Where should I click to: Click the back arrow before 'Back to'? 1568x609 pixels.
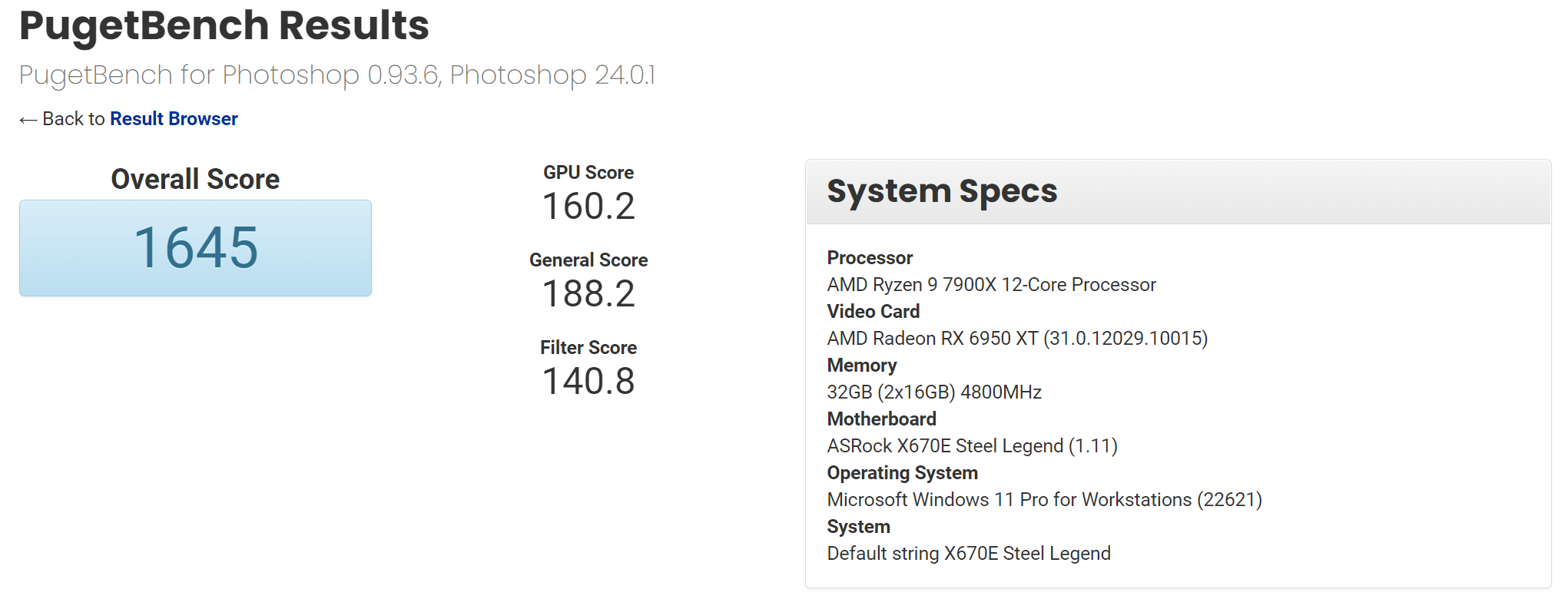pos(28,120)
